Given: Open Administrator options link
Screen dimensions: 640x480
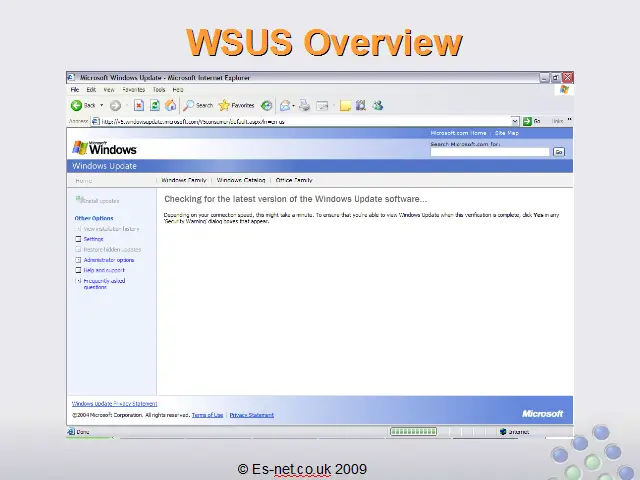Looking at the screenshot, I should pos(109,260).
